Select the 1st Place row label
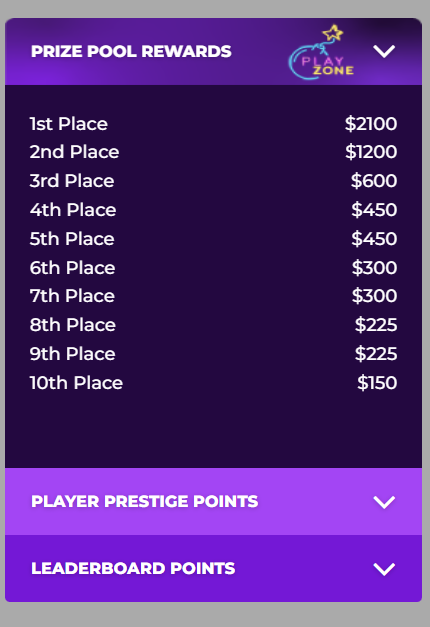The height and width of the screenshot is (627, 430). 68,124
